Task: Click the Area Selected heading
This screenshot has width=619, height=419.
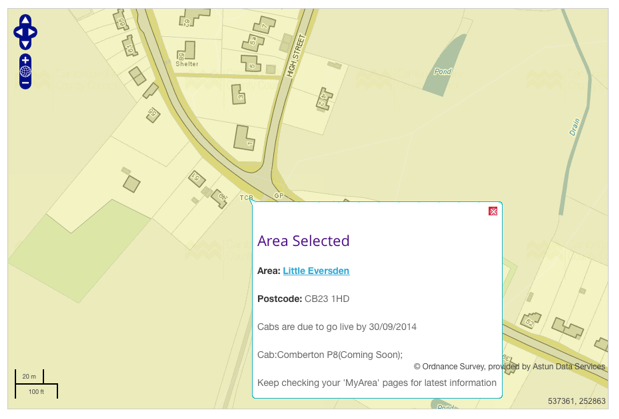Action: coord(303,241)
